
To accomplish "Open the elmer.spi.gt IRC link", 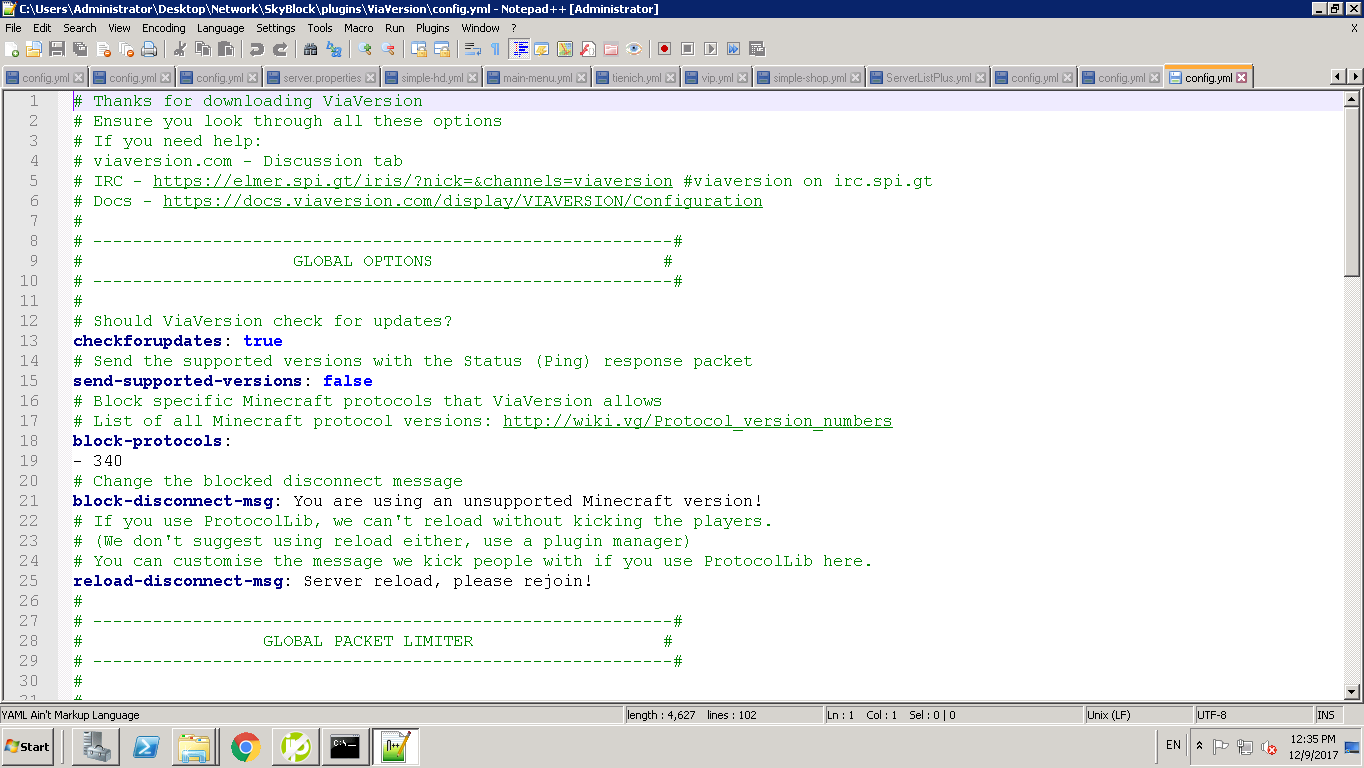I will tap(413, 181).
